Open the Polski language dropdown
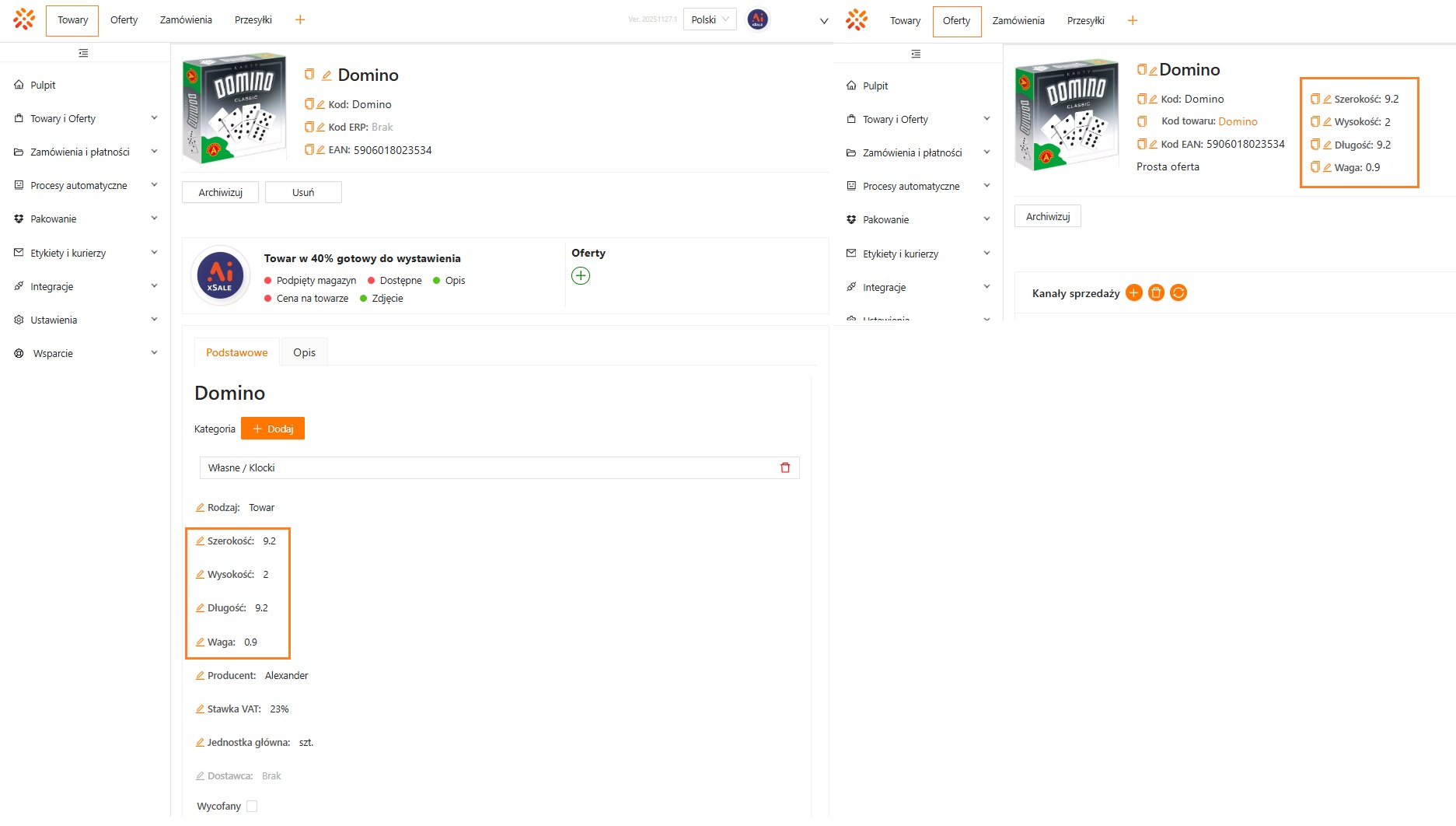 710,19
